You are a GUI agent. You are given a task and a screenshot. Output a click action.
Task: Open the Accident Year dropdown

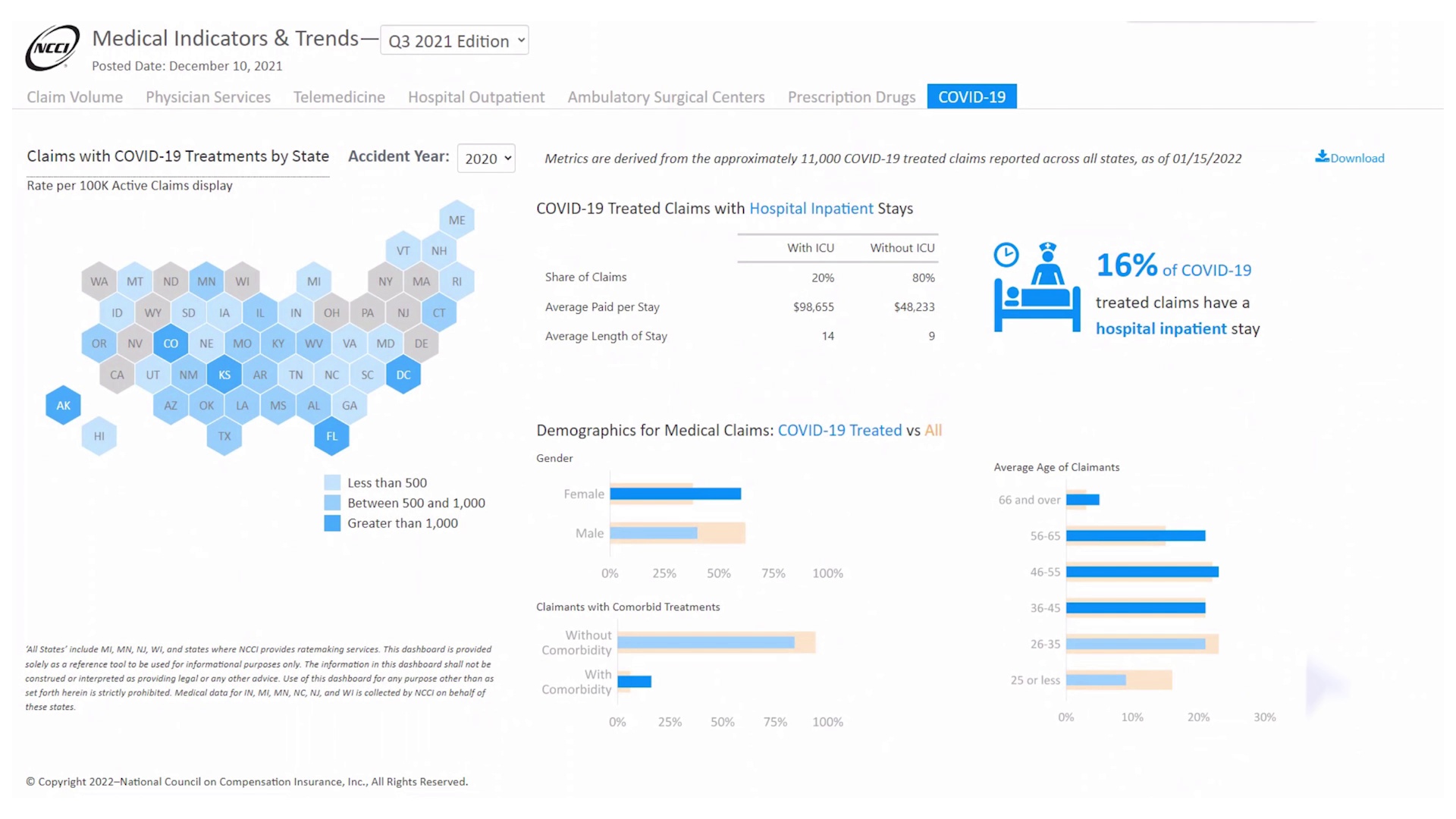coord(486,158)
